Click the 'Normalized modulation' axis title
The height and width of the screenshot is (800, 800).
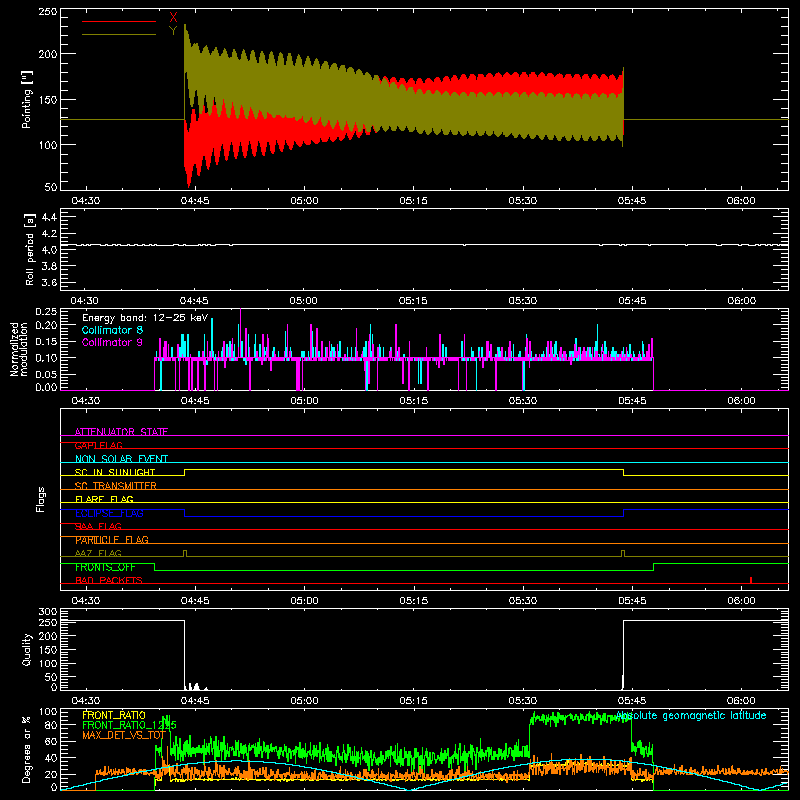pos(19,349)
